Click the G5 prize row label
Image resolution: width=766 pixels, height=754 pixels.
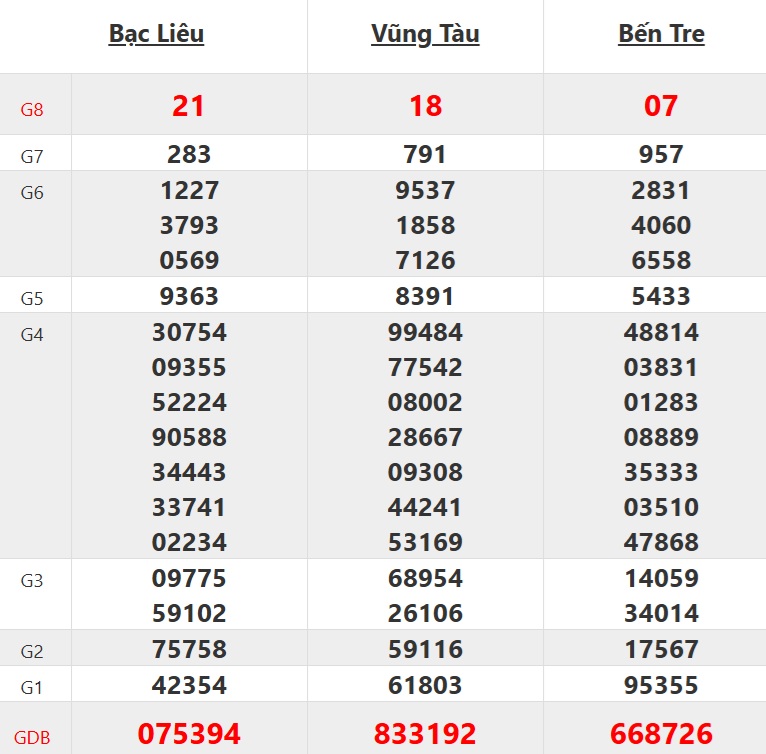[x=32, y=298]
